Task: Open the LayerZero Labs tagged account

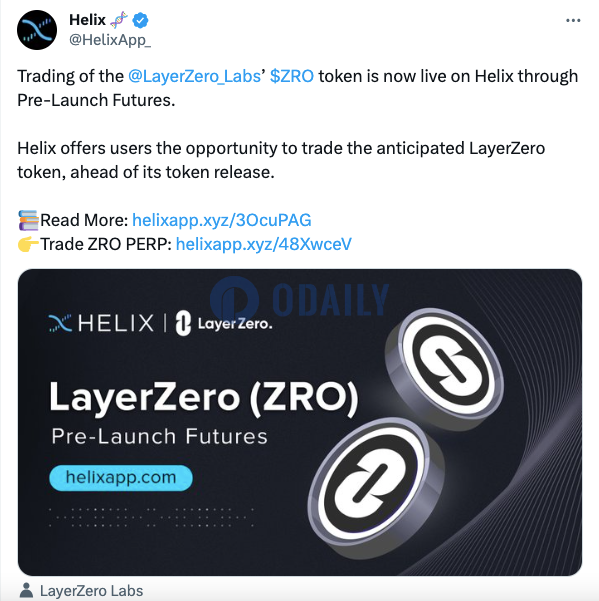Action: (91, 591)
